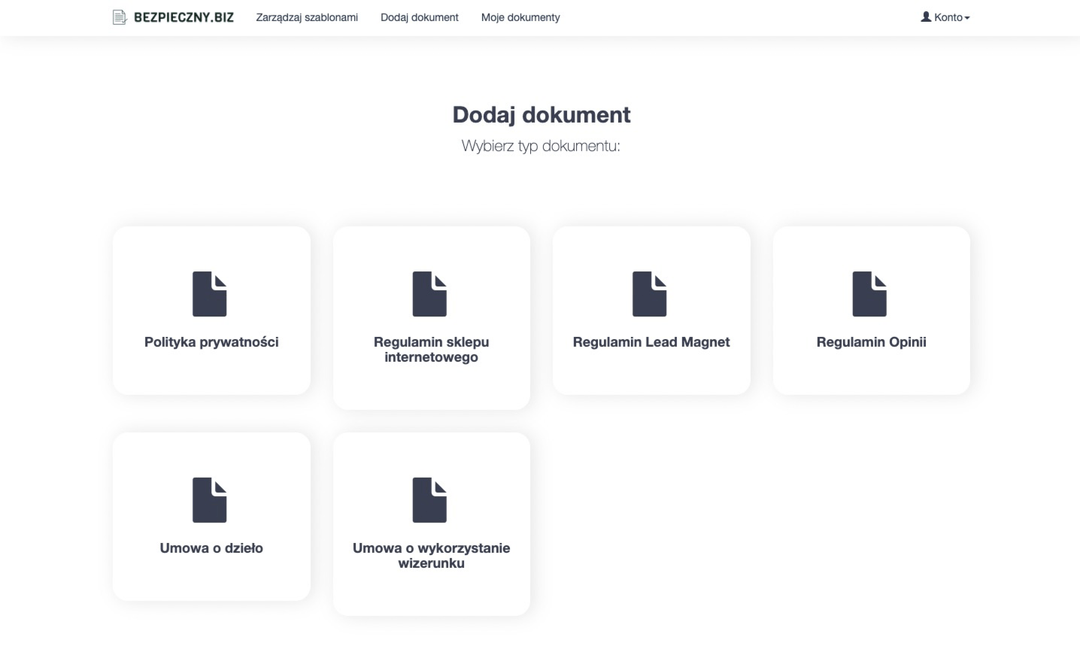Select the Polityka prywatności title text
The height and width of the screenshot is (658, 1080).
point(211,342)
